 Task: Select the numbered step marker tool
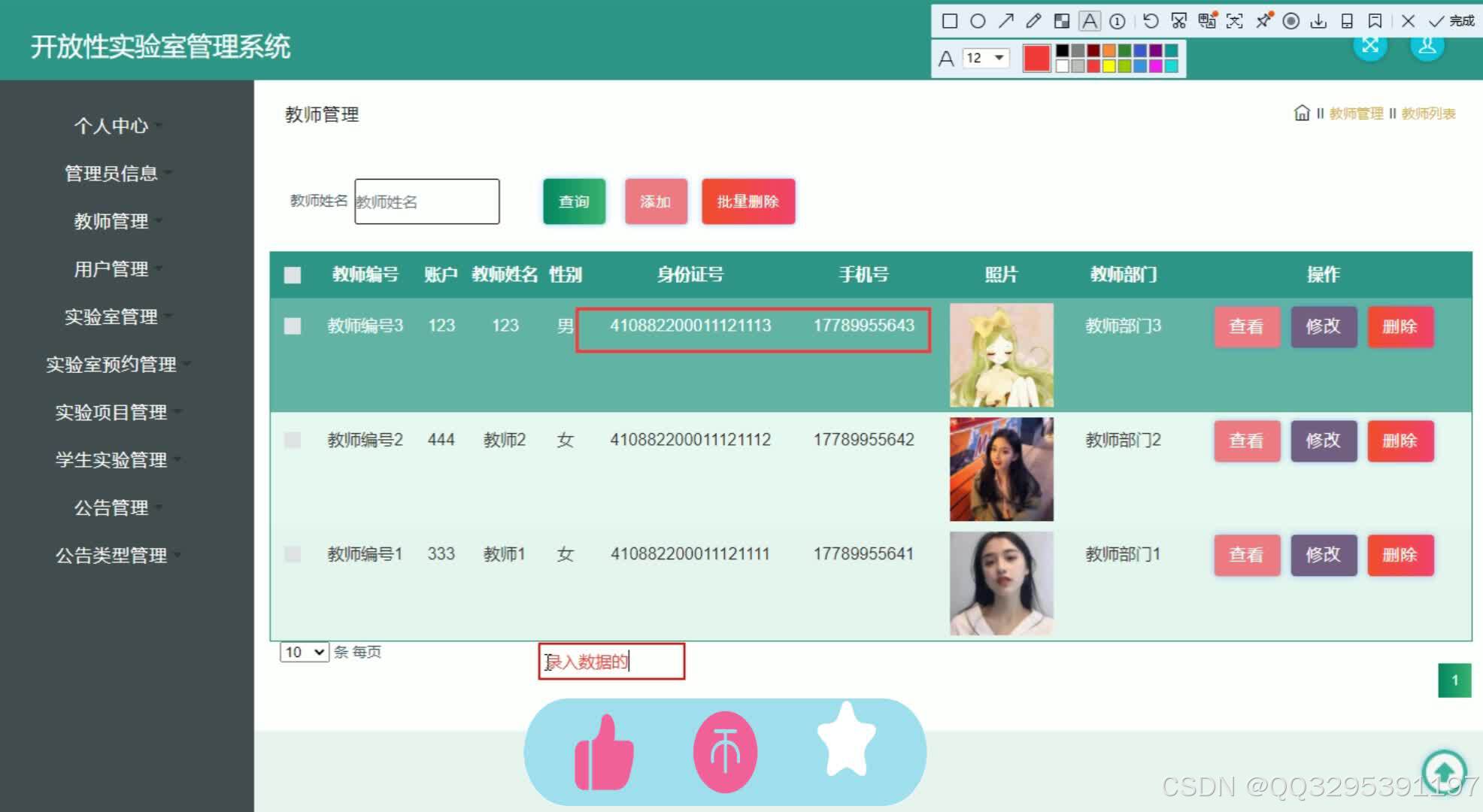pyautogui.click(x=1118, y=21)
